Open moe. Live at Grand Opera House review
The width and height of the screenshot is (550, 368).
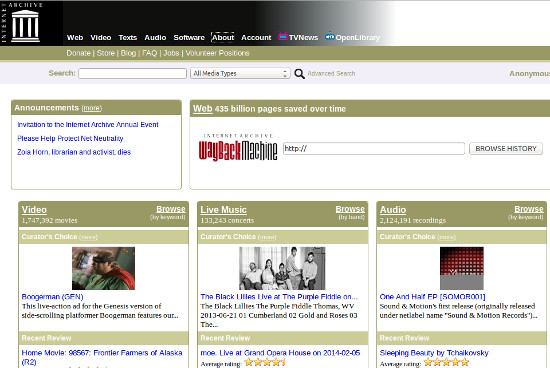pos(280,353)
